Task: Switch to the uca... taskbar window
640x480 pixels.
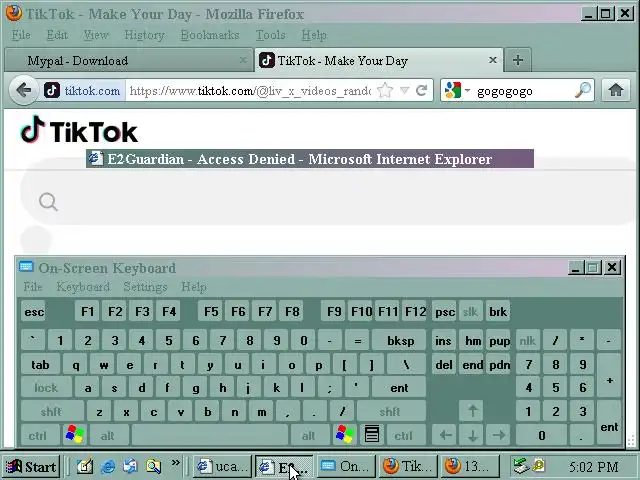Action: click(222, 466)
